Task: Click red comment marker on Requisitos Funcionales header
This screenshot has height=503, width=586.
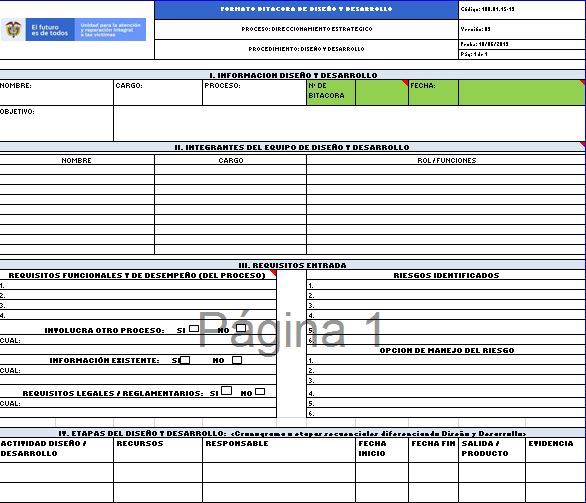Action: [x=274, y=273]
